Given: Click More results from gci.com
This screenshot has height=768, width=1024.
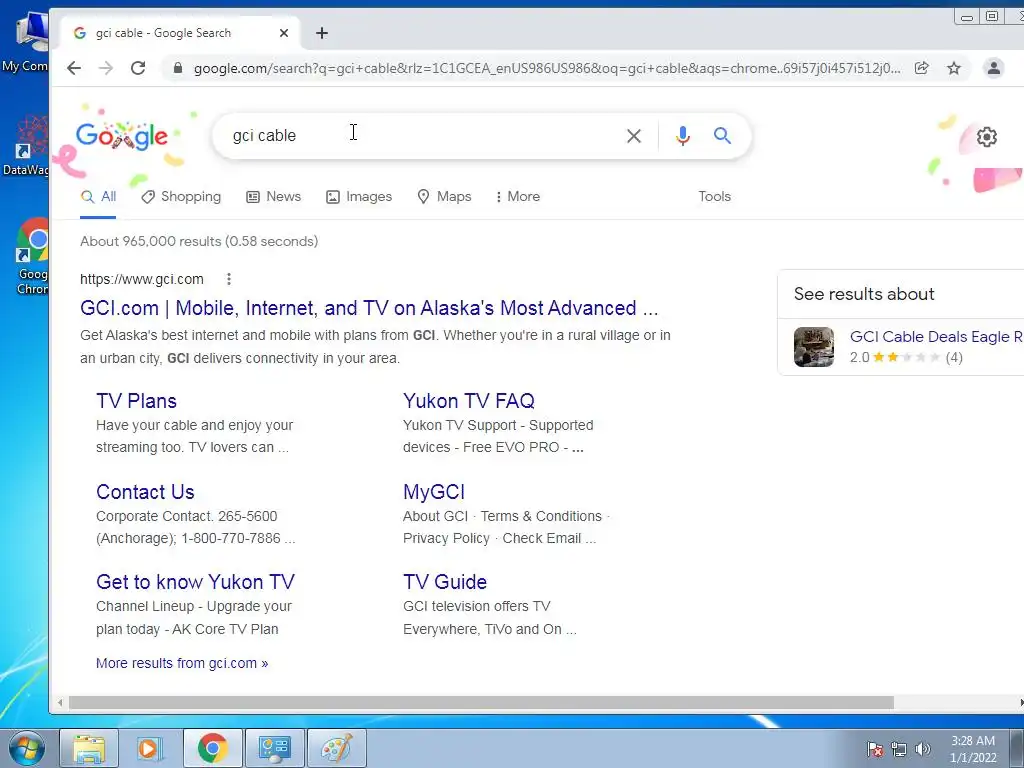Looking at the screenshot, I should click(182, 663).
